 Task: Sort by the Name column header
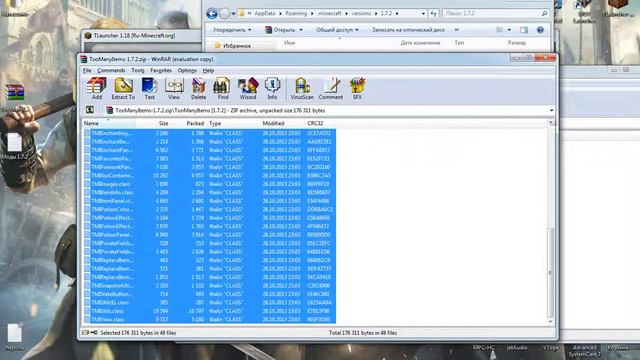click(109, 123)
